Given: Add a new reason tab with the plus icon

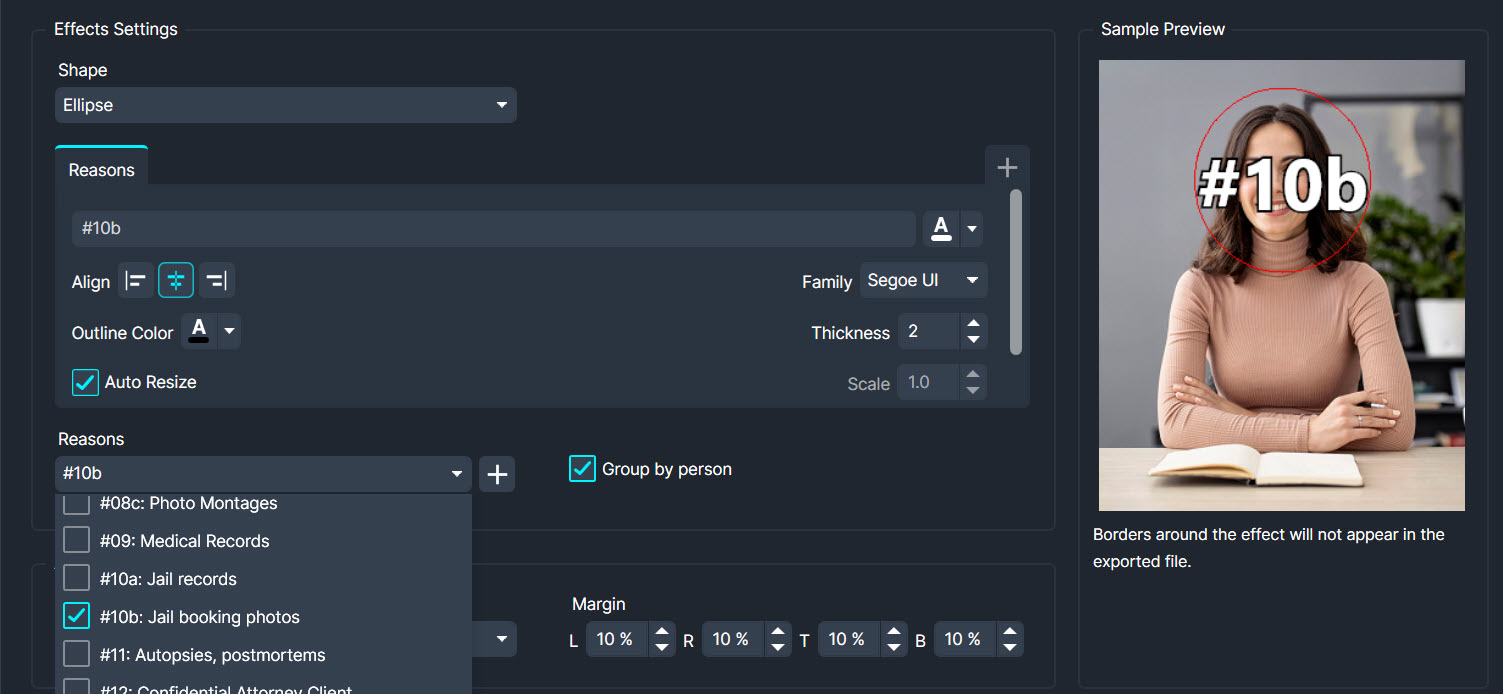Looking at the screenshot, I should [1007, 165].
